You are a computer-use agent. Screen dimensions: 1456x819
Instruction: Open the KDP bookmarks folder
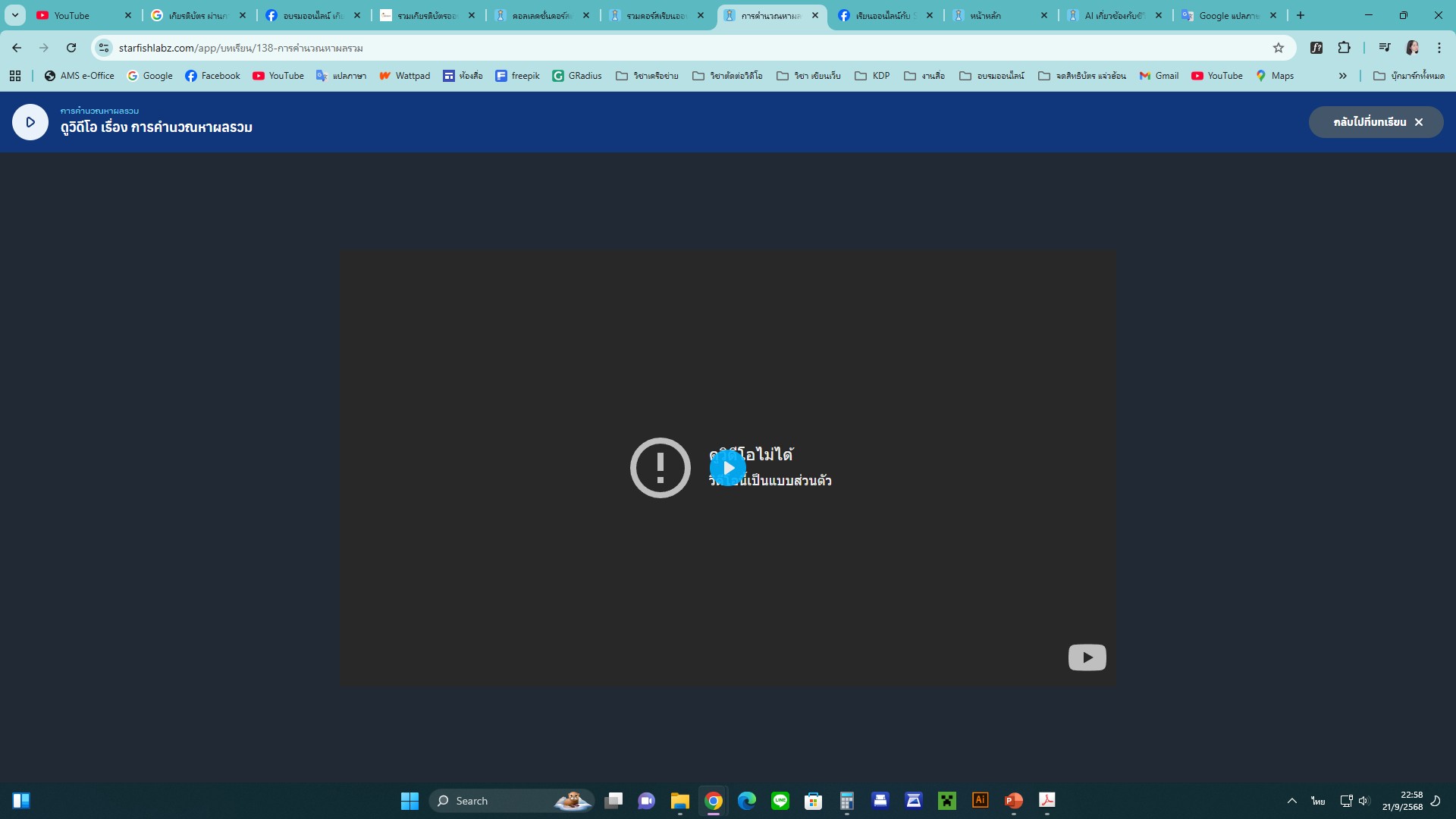[872, 76]
